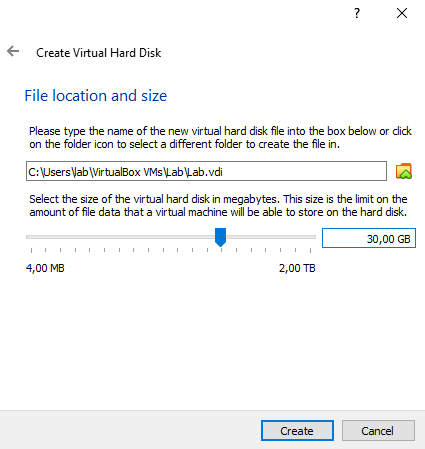Open help via the question mark icon
The height and width of the screenshot is (449, 425).
pyautogui.click(x=357, y=13)
